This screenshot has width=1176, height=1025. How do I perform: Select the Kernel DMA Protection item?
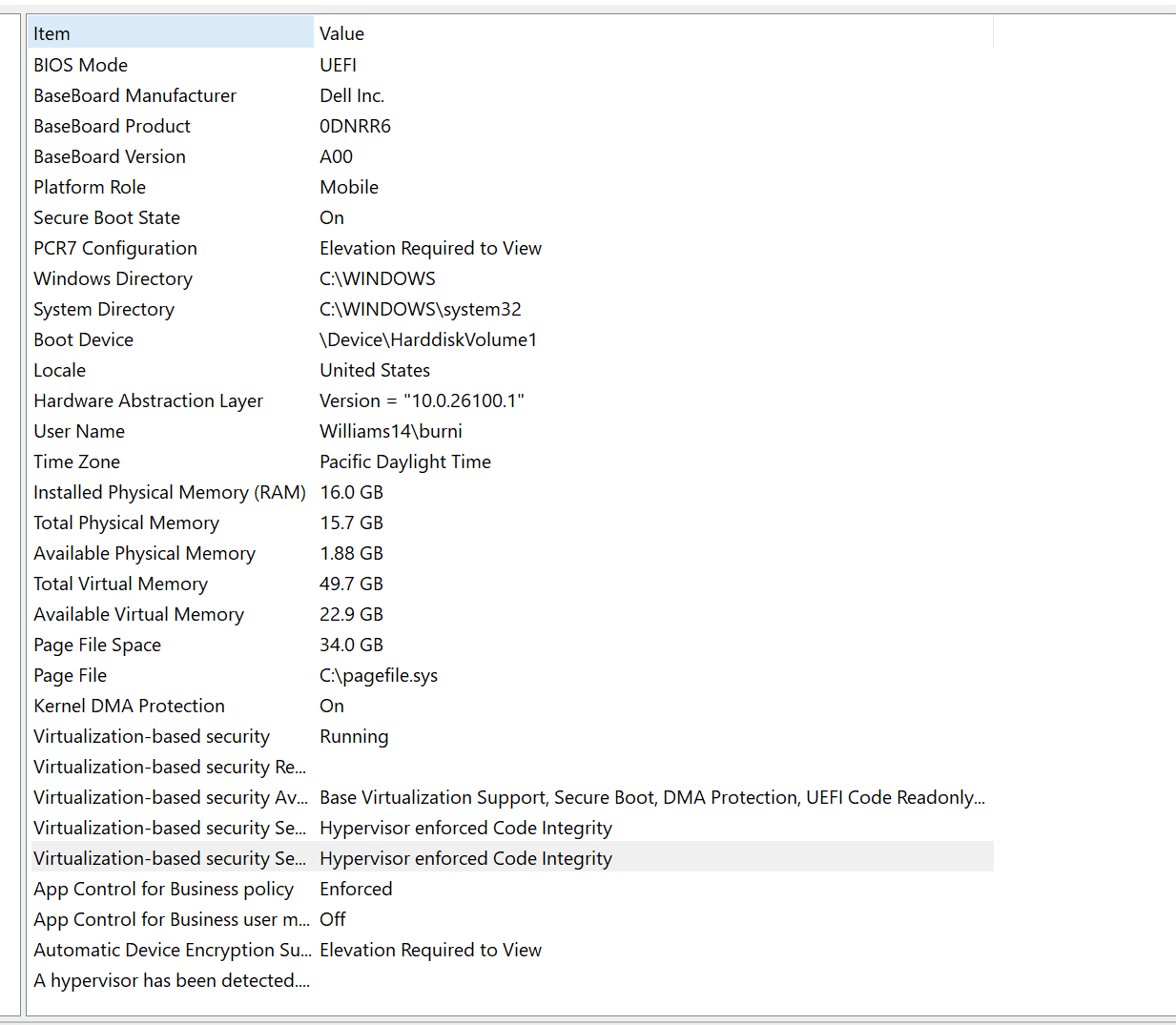[129, 706]
